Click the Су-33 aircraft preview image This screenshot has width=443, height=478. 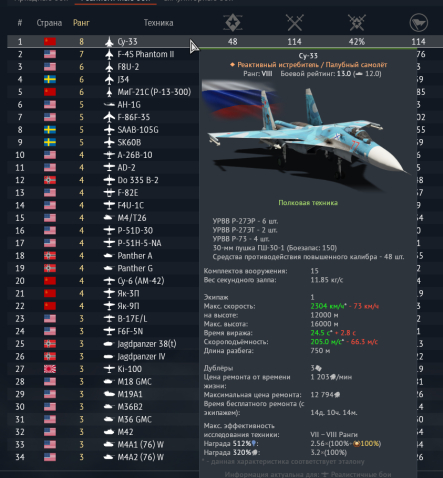[305, 137]
